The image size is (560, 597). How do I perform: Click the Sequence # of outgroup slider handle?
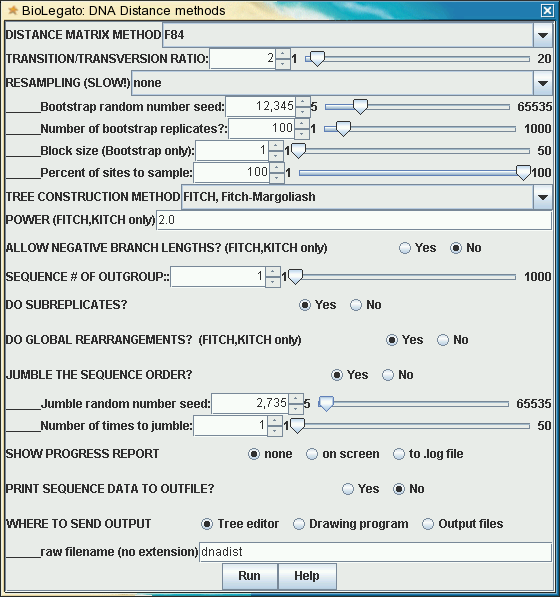pyautogui.click(x=295, y=277)
